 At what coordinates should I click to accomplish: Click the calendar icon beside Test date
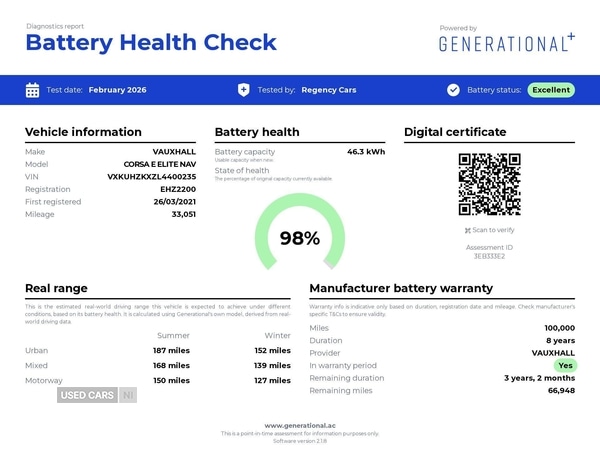click(32, 90)
